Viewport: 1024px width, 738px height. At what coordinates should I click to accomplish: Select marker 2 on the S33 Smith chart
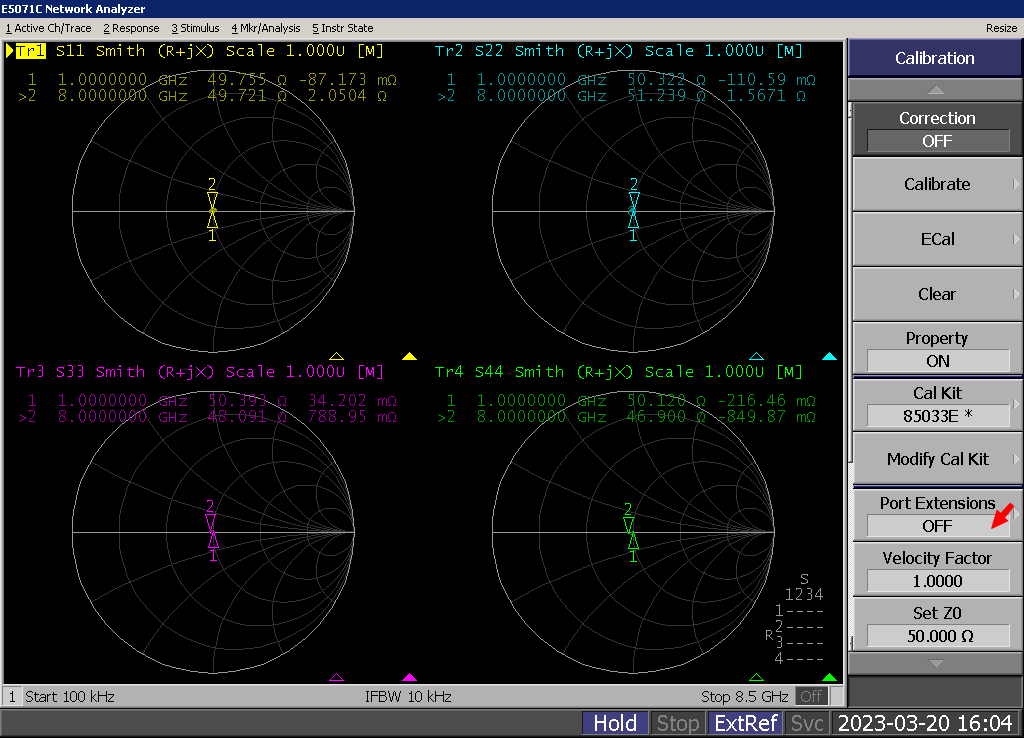pyautogui.click(x=210, y=520)
